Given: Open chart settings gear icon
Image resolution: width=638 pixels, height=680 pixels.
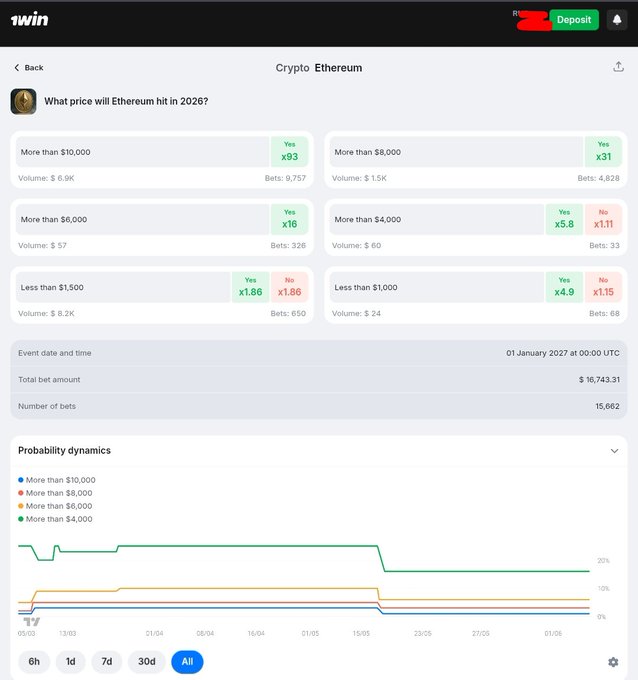Looking at the screenshot, I should (x=613, y=662).
